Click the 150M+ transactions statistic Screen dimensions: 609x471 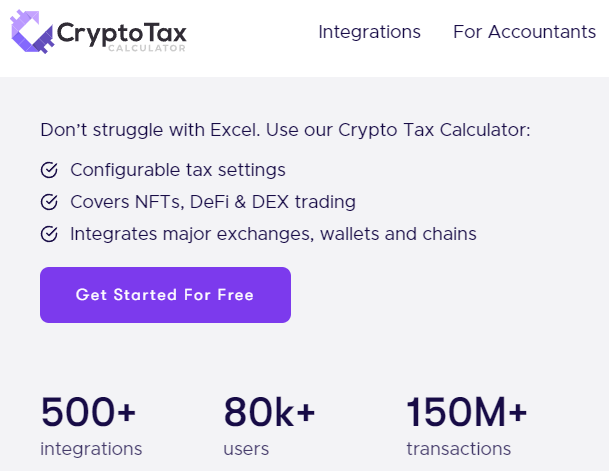(x=466, y=426)
